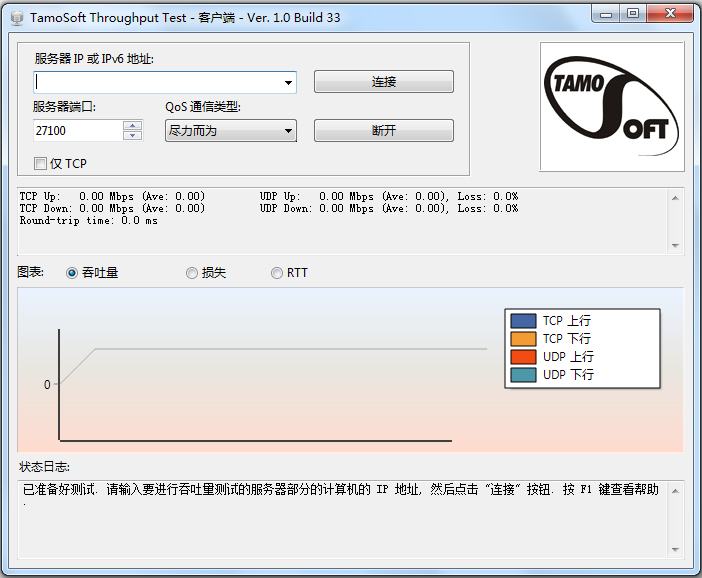Click the '状态日志:' label
Viewport: 702px width, 578px height.
[44, 467]
